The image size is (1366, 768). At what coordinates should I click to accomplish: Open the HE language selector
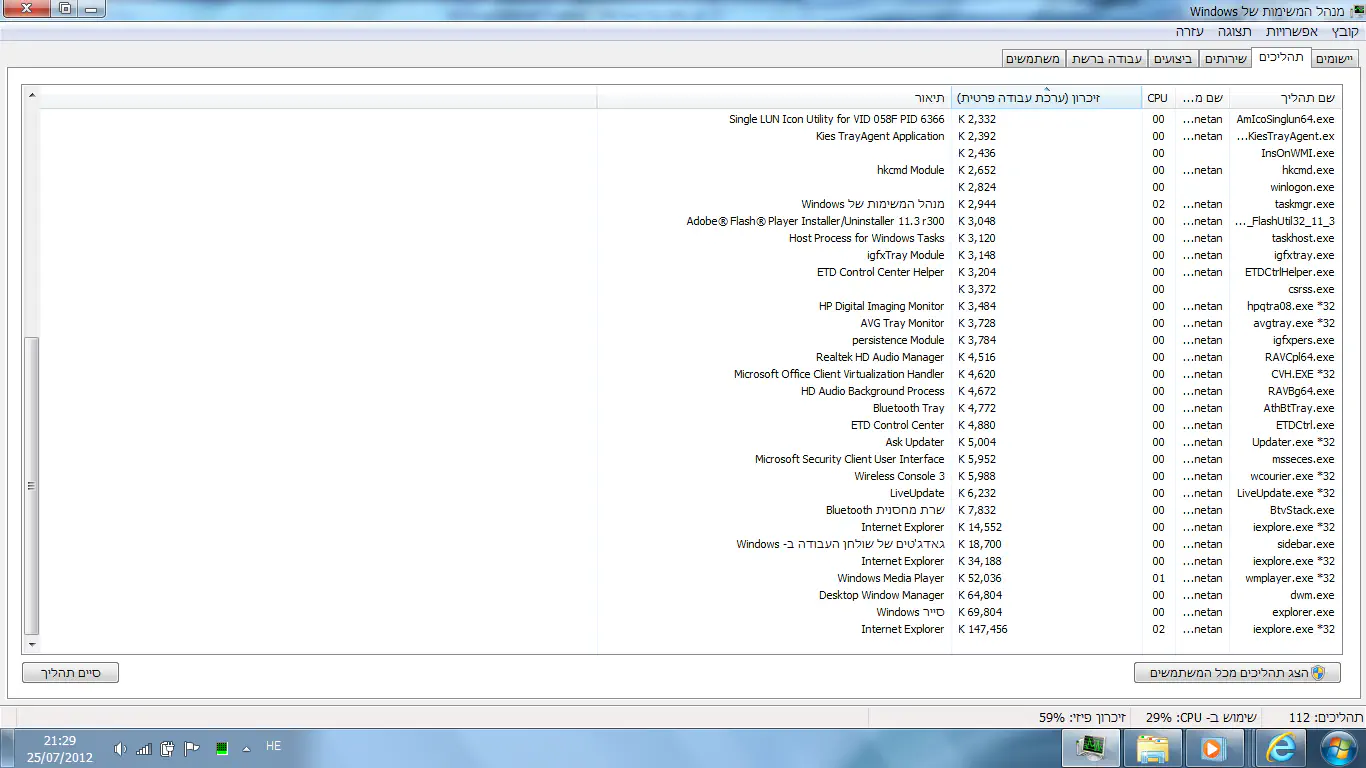point(273,747)
